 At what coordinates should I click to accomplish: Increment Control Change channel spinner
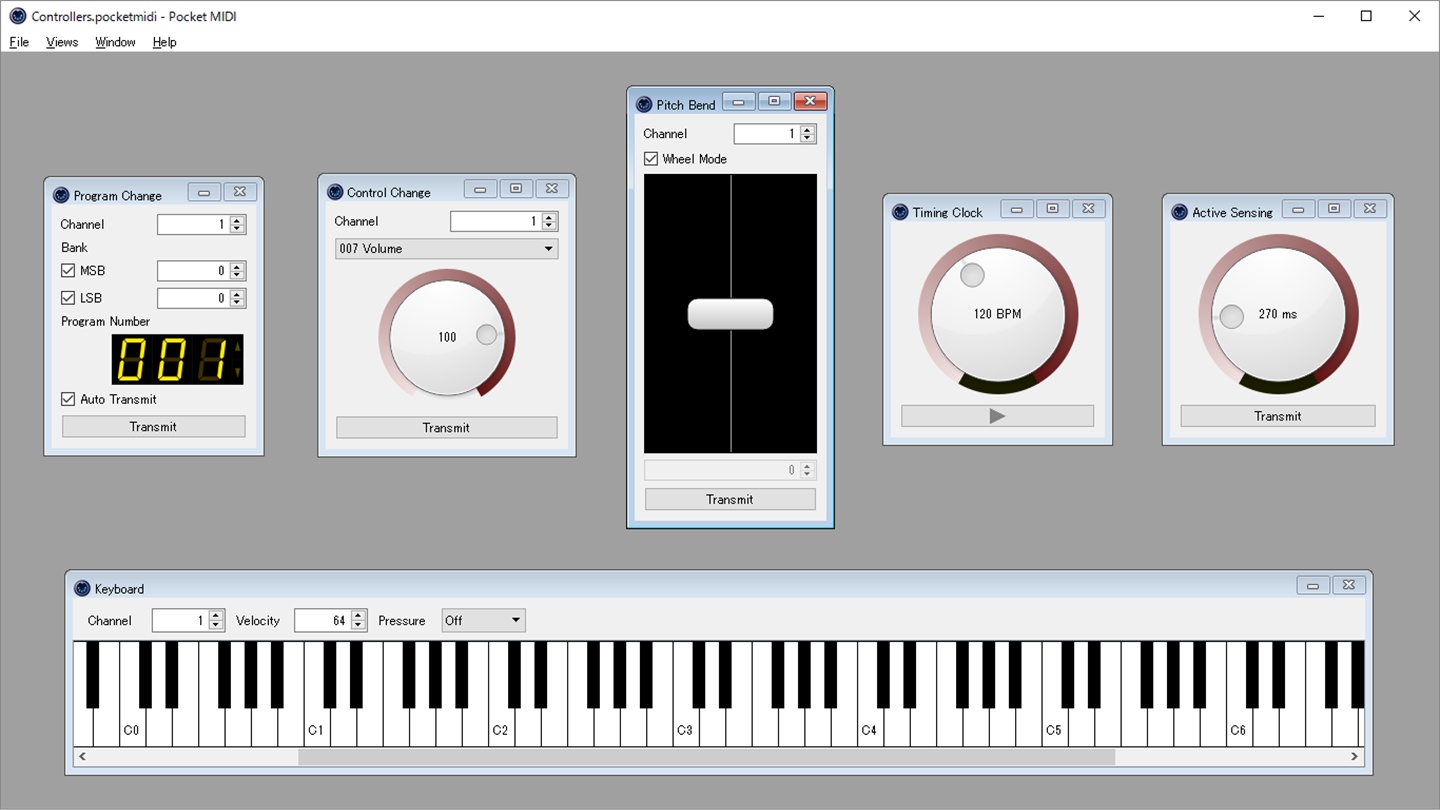549,217
